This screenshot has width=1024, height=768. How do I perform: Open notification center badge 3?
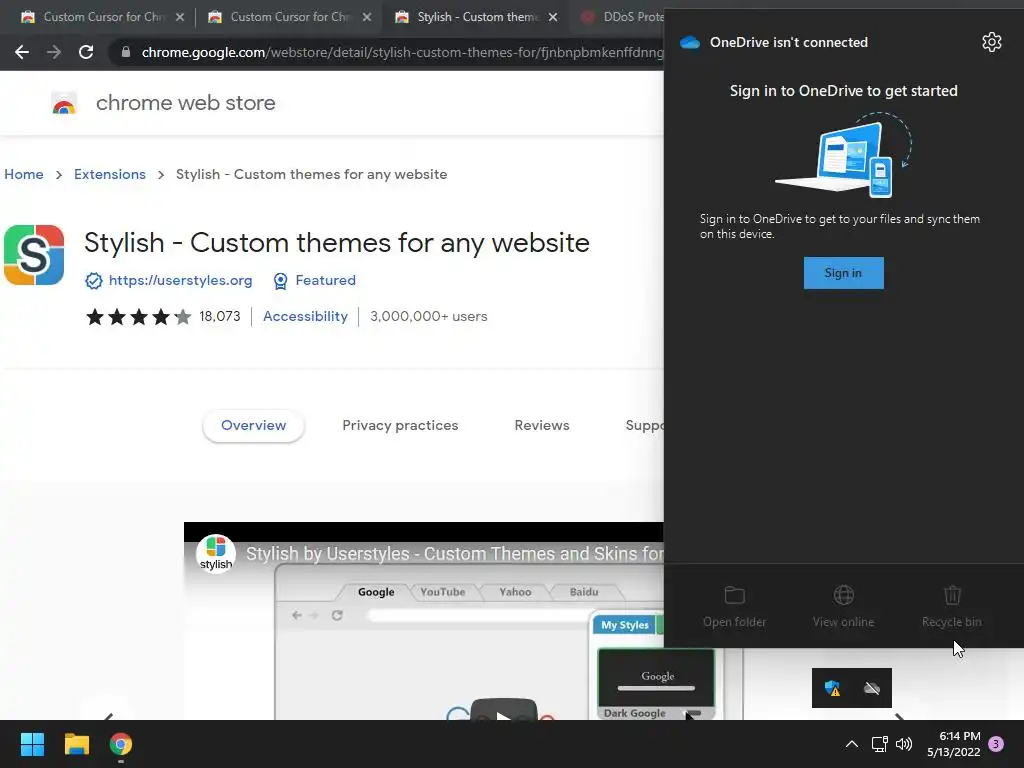point(996,744)
